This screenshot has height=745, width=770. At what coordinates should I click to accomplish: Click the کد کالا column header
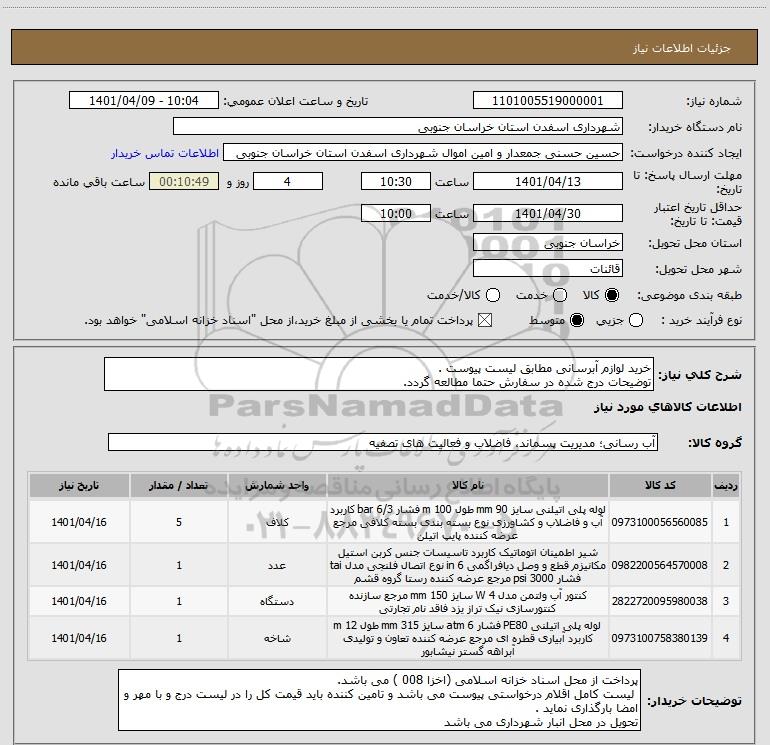point(660,486)
